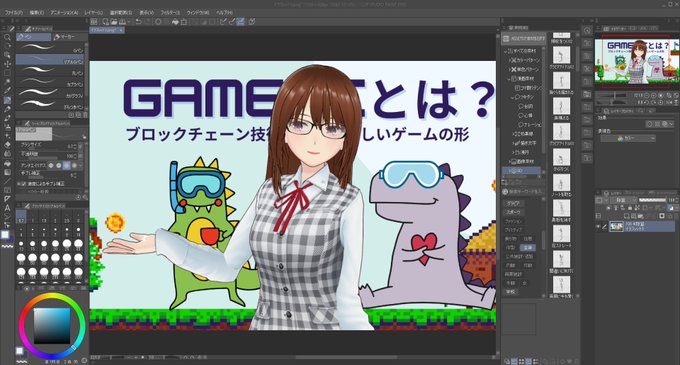
Task: Click Create new raster layer icon
Action: coord(627,215)
